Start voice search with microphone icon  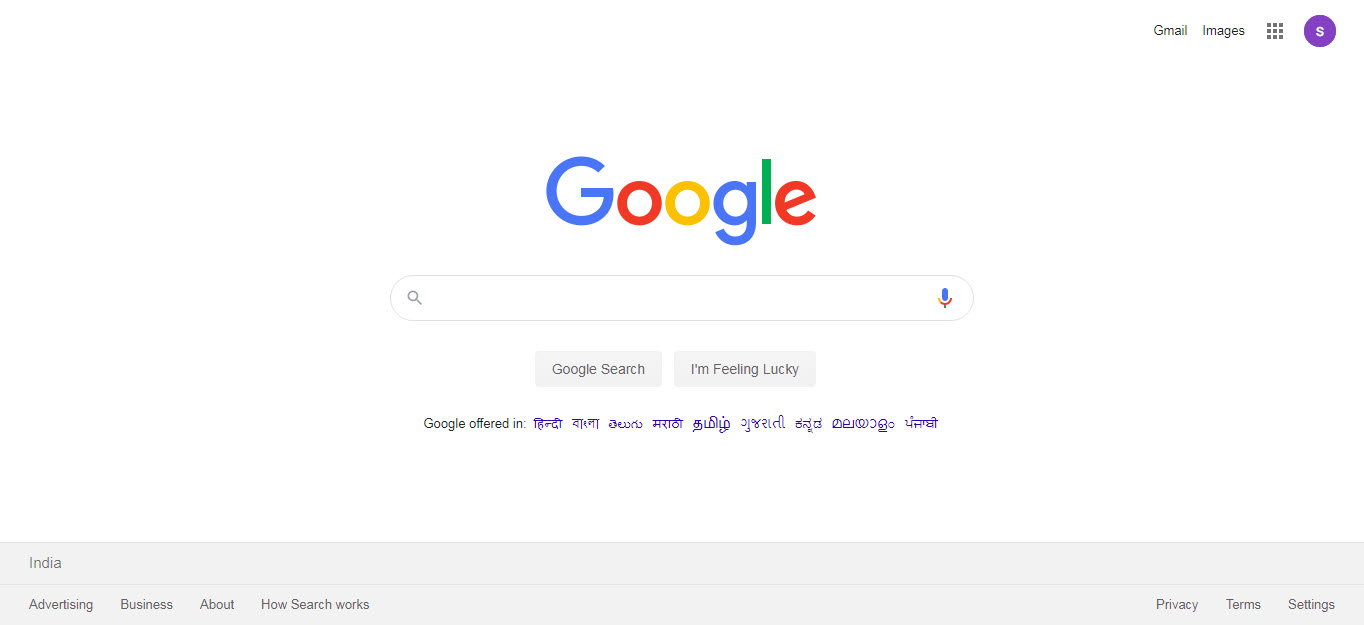tap(944, 298)
